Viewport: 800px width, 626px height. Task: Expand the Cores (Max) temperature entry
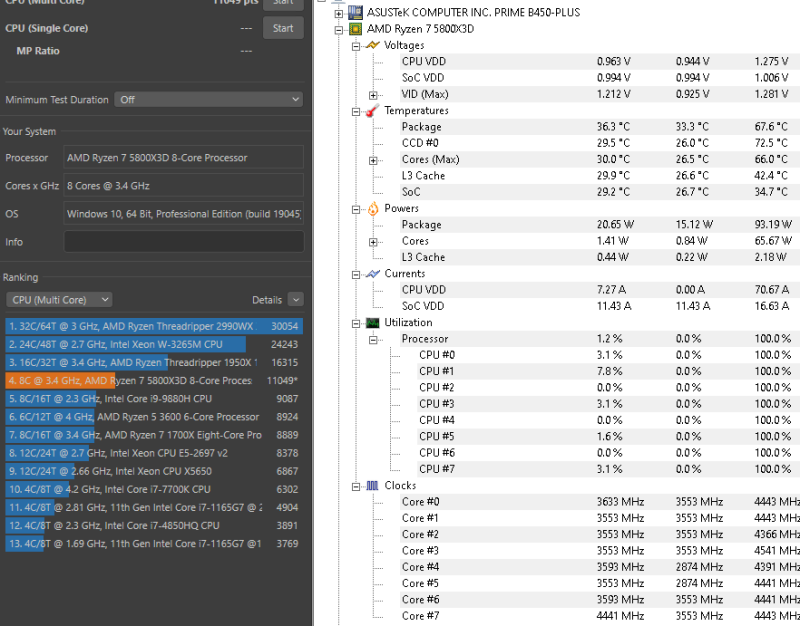(373, 161)
